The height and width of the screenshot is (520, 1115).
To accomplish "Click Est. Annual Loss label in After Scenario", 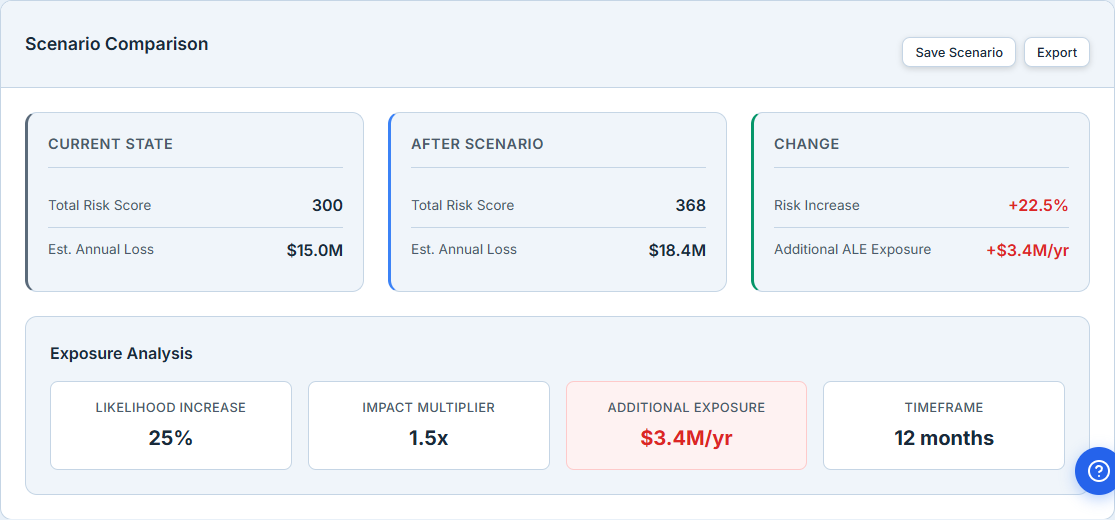I will 464,250.
